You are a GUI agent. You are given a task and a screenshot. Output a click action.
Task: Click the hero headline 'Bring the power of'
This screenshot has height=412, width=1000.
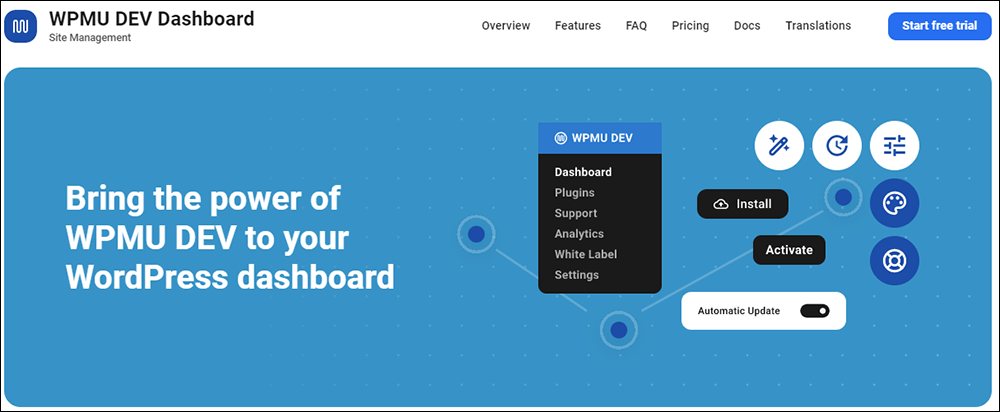click(203, 198)
